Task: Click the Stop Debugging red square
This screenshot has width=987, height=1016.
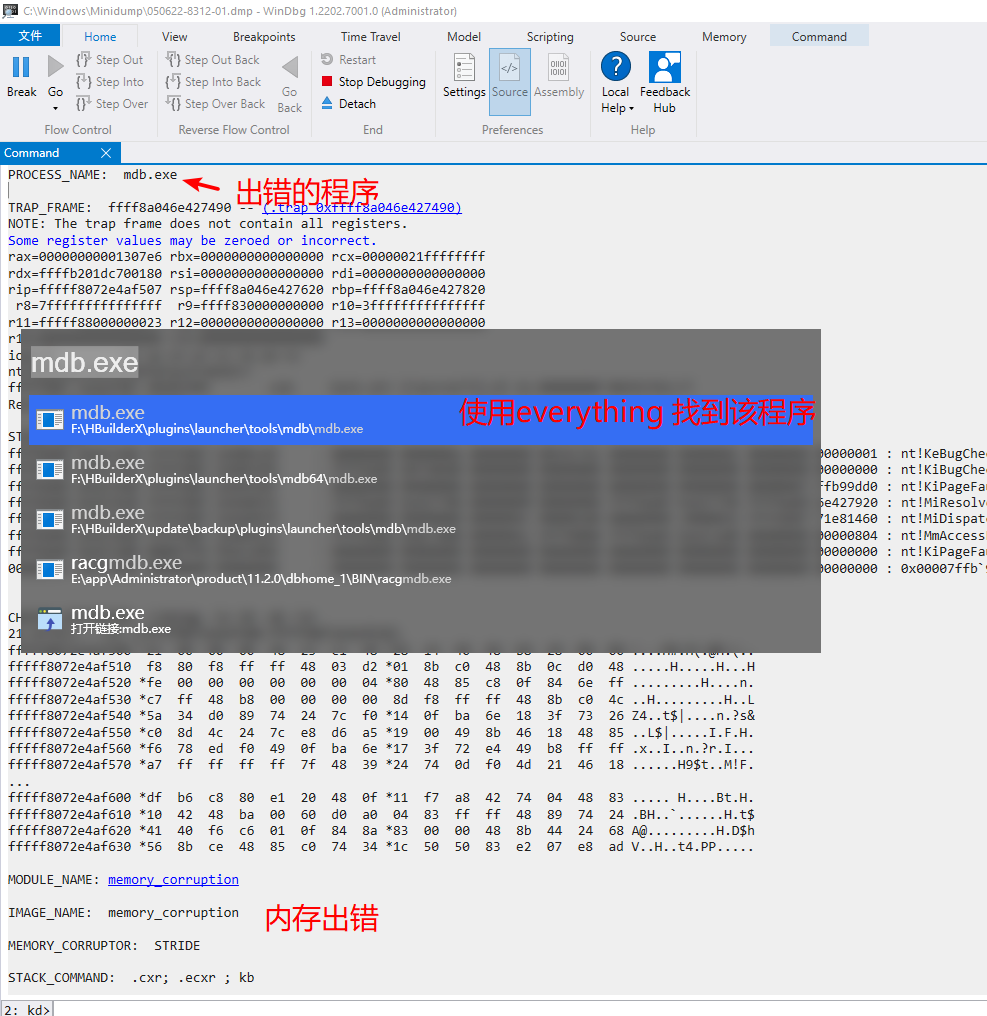Action: (x=328, y=82)
